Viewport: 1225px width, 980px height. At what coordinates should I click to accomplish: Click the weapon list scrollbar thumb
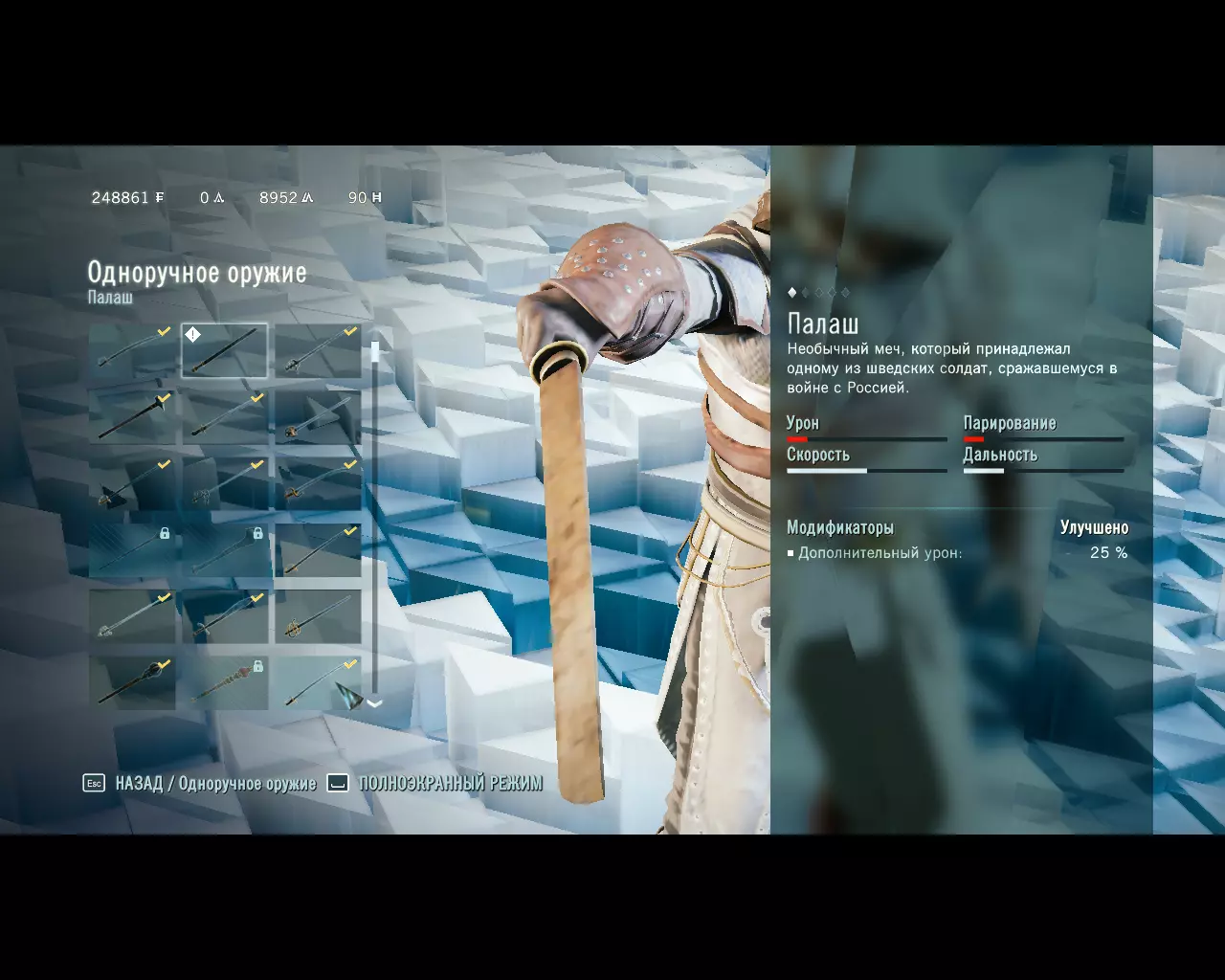click(374, 352)
